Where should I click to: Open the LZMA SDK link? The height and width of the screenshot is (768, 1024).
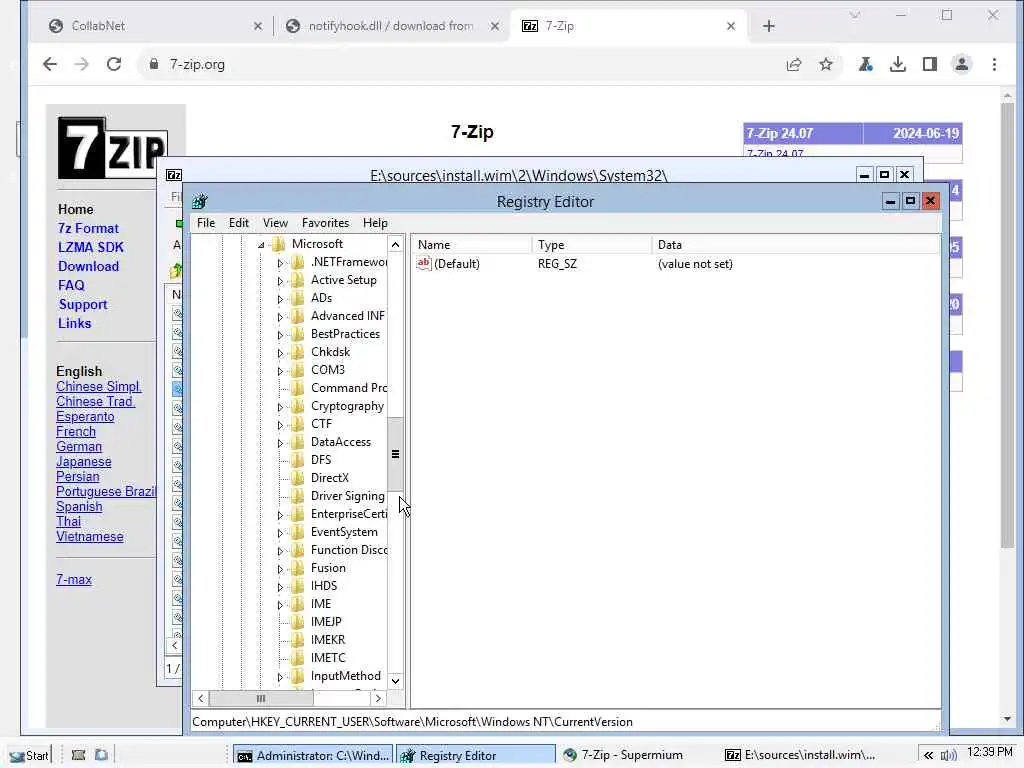click(x=91, y=248)
